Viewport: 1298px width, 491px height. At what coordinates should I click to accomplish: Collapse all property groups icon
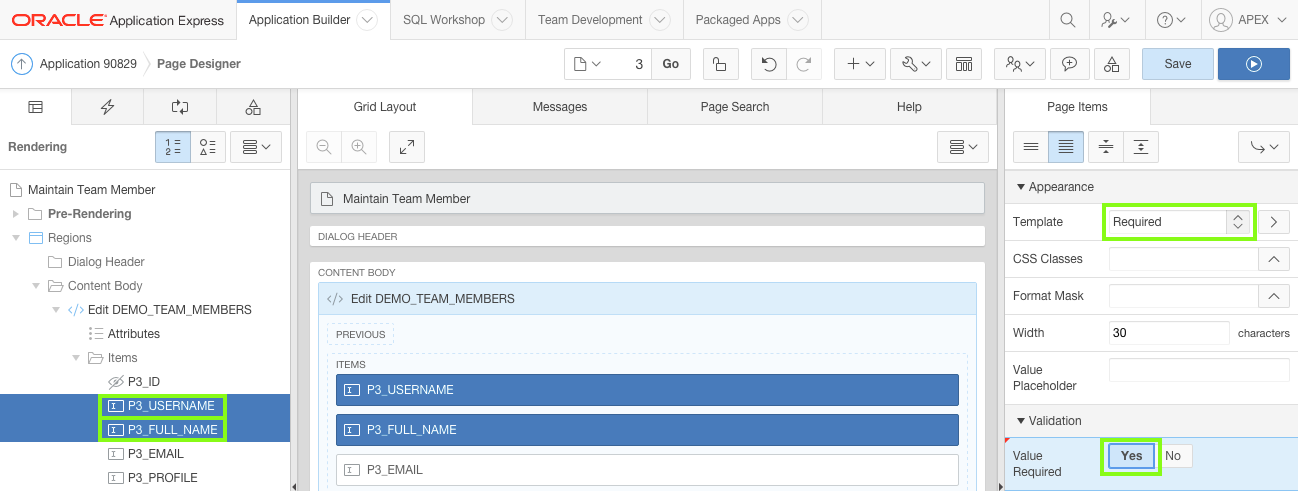tap(1106, 147)
